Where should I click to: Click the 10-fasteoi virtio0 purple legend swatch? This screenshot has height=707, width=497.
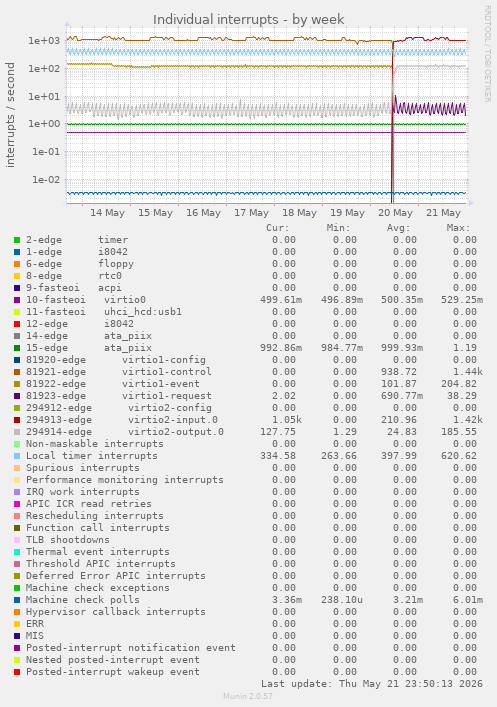pyautogui.click(x=17, y=300)
